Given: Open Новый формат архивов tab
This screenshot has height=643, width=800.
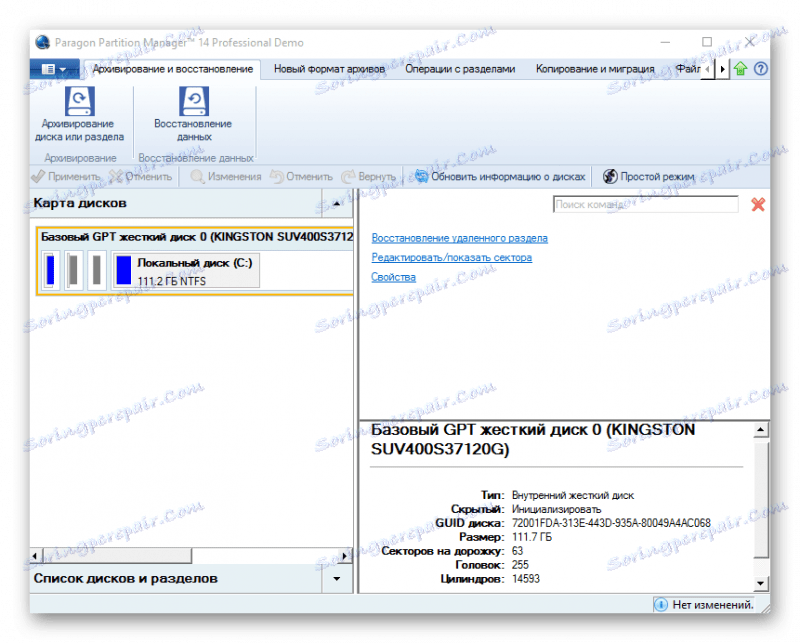Looking at the screenshot, I should click(x=329, y=69).
